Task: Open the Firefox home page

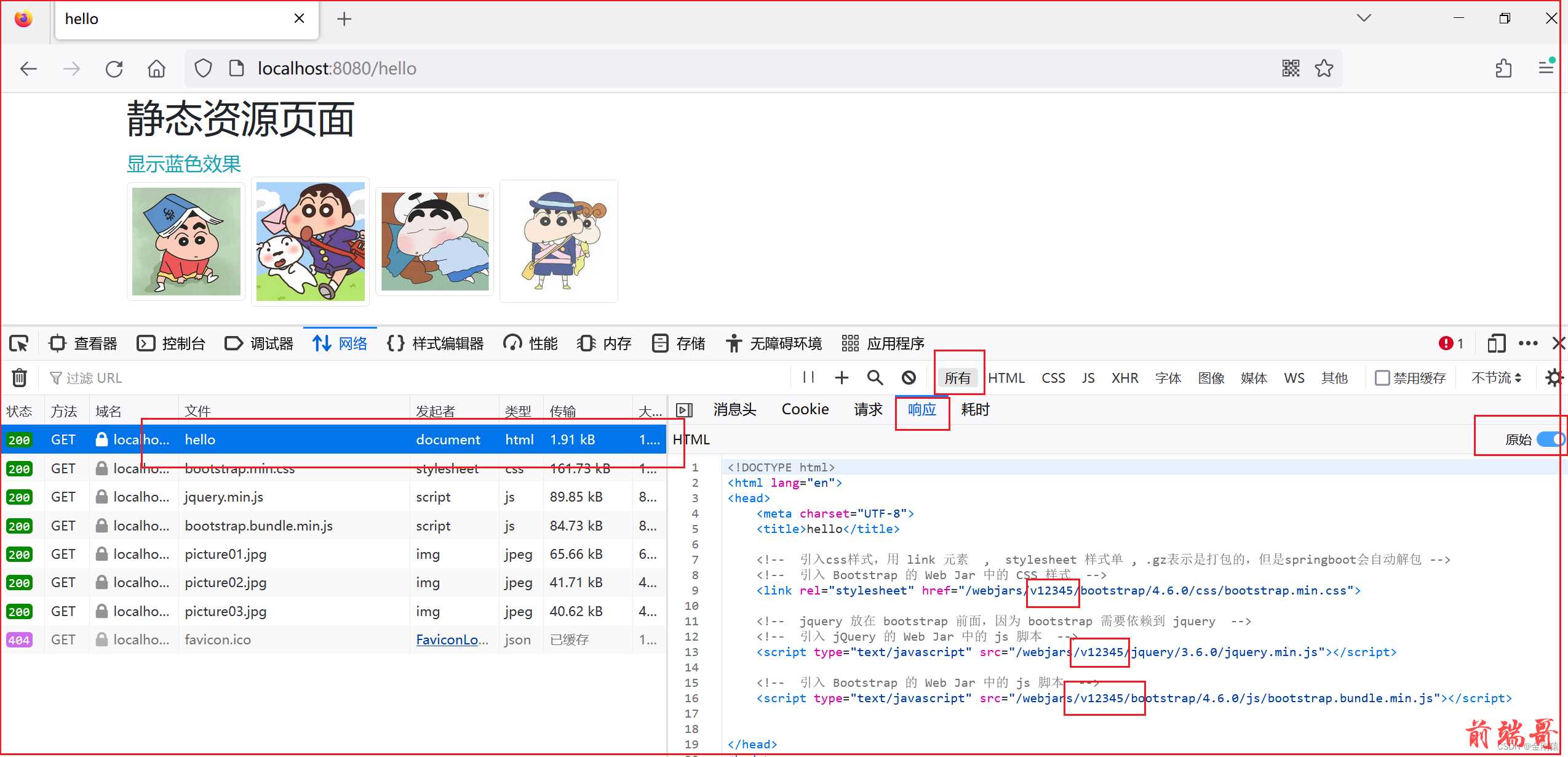Action: pos(156,68)
